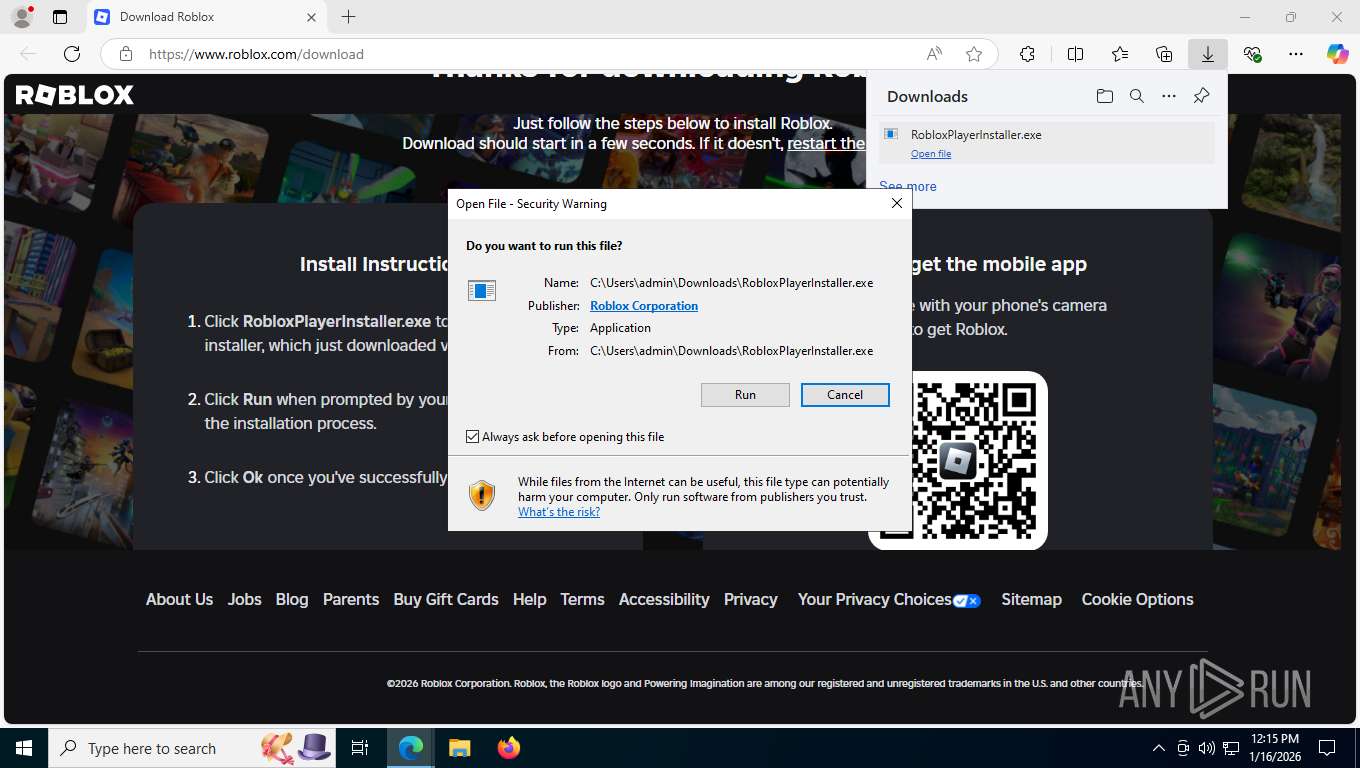Open the volume speaker tray icon
Screen dimensions: 1360x768
1207,748
